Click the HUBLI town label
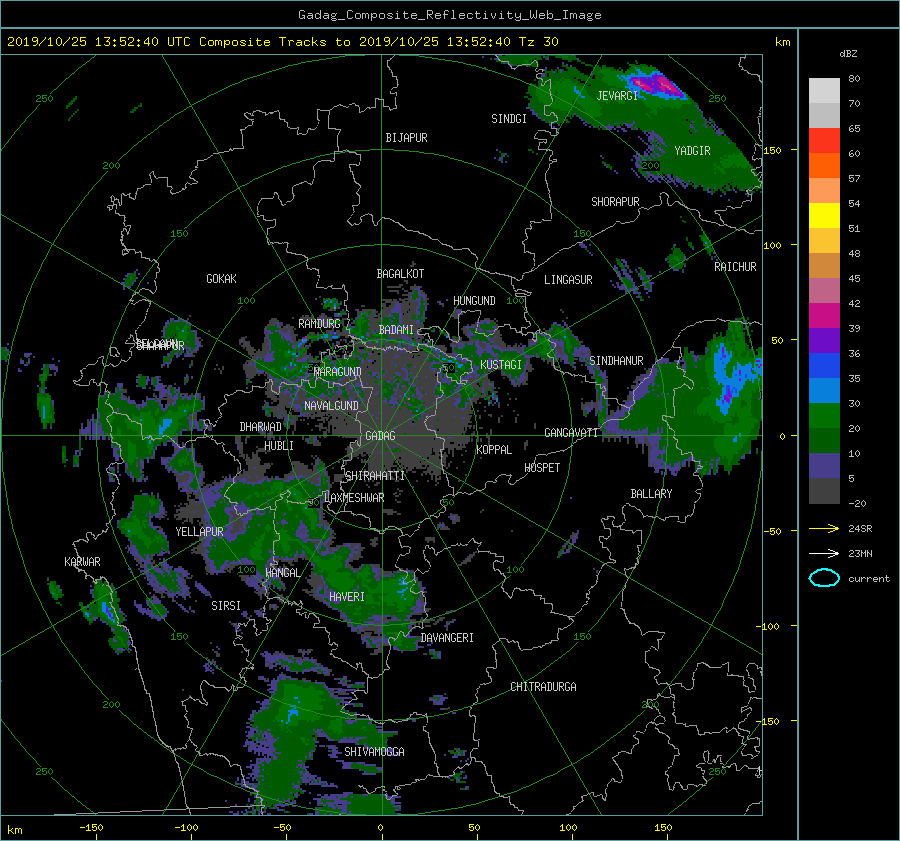This screenshot has height=841, width=900. pos(279,446)
